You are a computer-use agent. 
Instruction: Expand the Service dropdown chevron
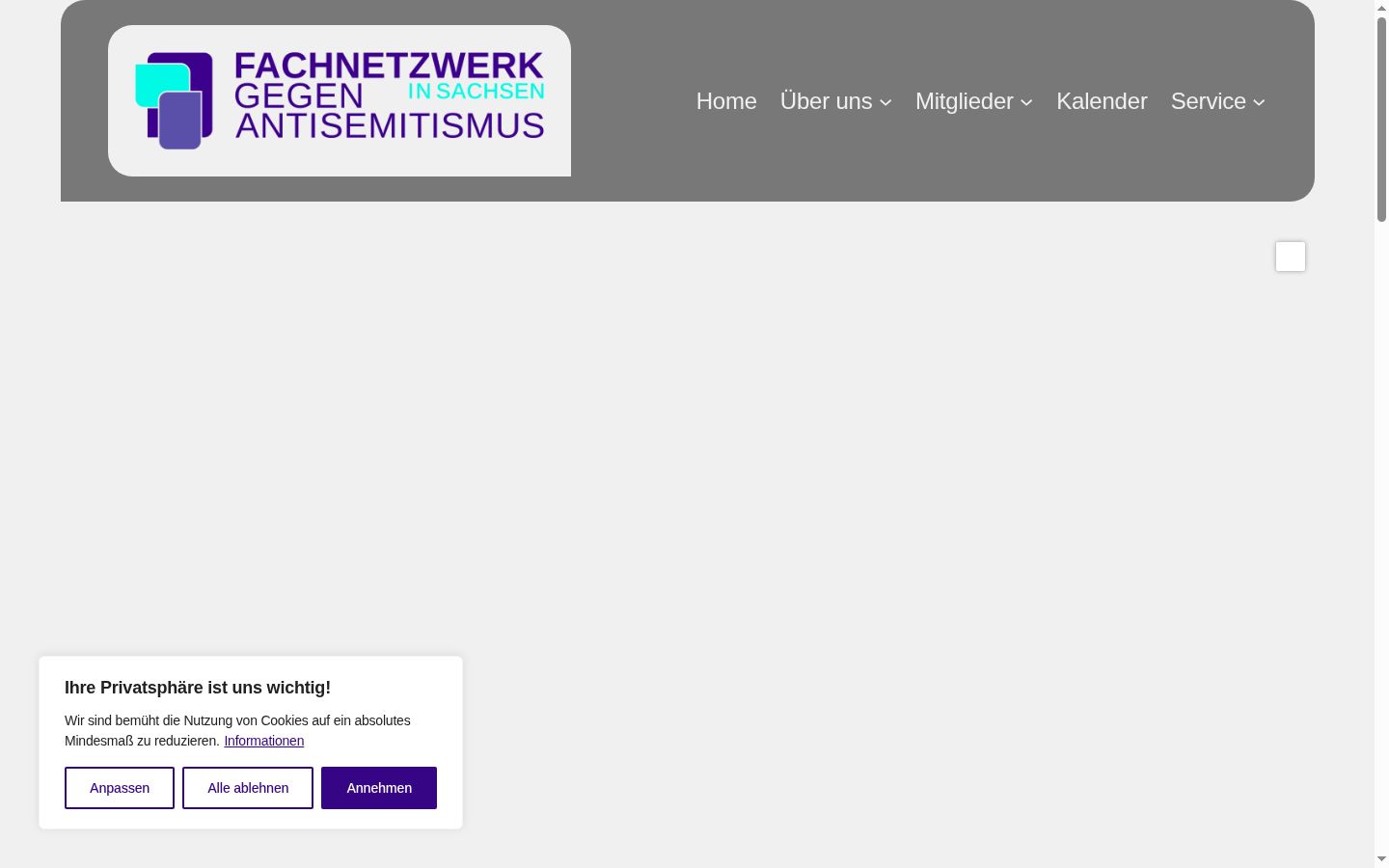coord(1259,102)
